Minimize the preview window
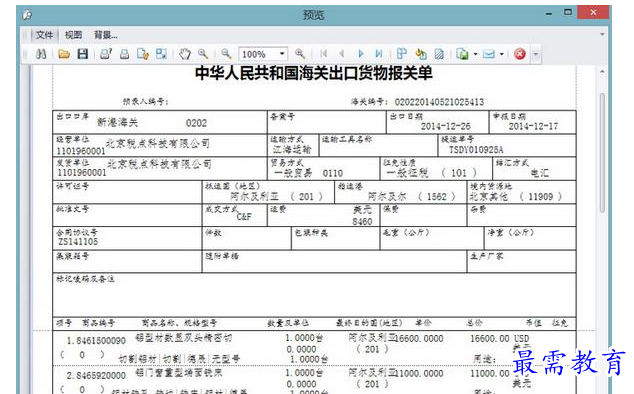The image size is (634, 394). tap(549, 13)
